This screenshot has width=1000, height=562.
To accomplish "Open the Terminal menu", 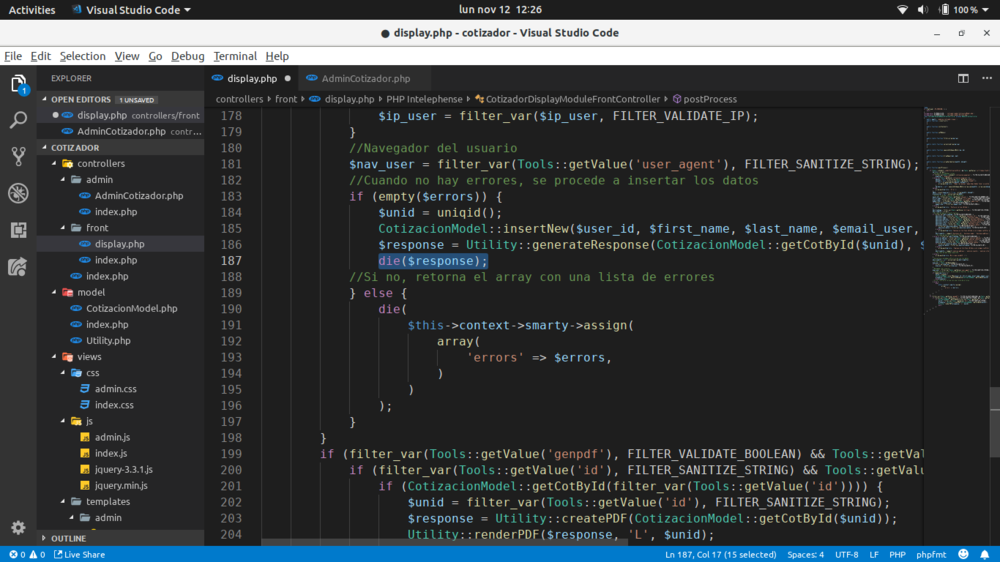I will 235,56.
